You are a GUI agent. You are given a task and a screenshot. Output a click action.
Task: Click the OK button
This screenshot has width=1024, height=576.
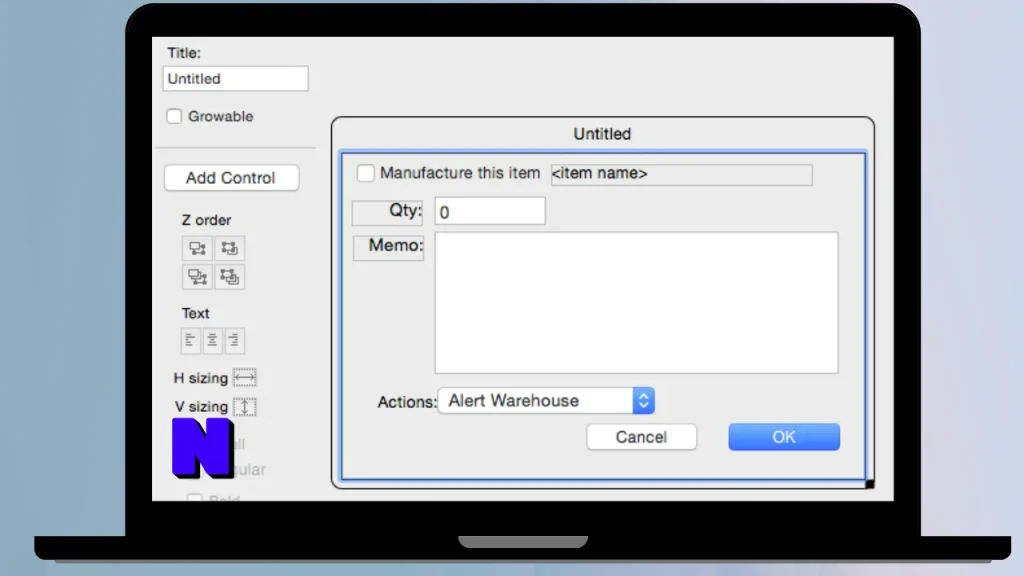tap(784, 437)
